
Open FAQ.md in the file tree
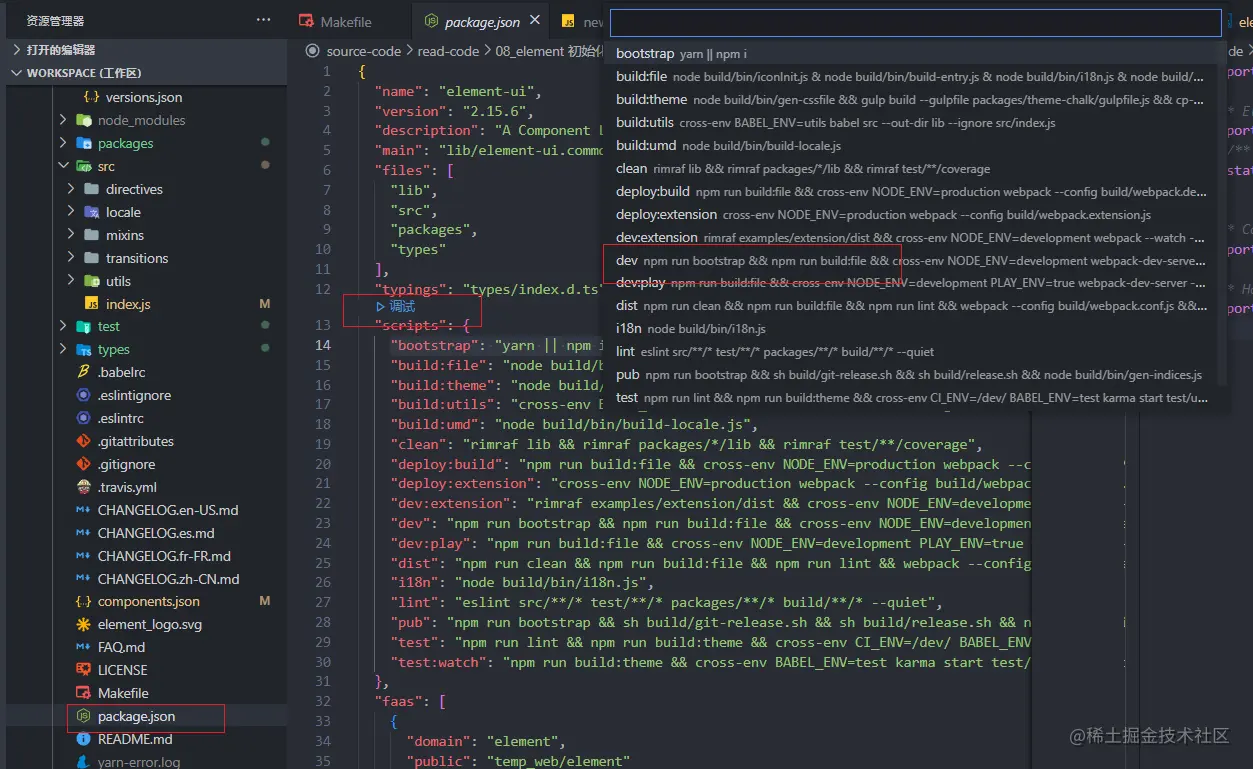tap(121, 647)
